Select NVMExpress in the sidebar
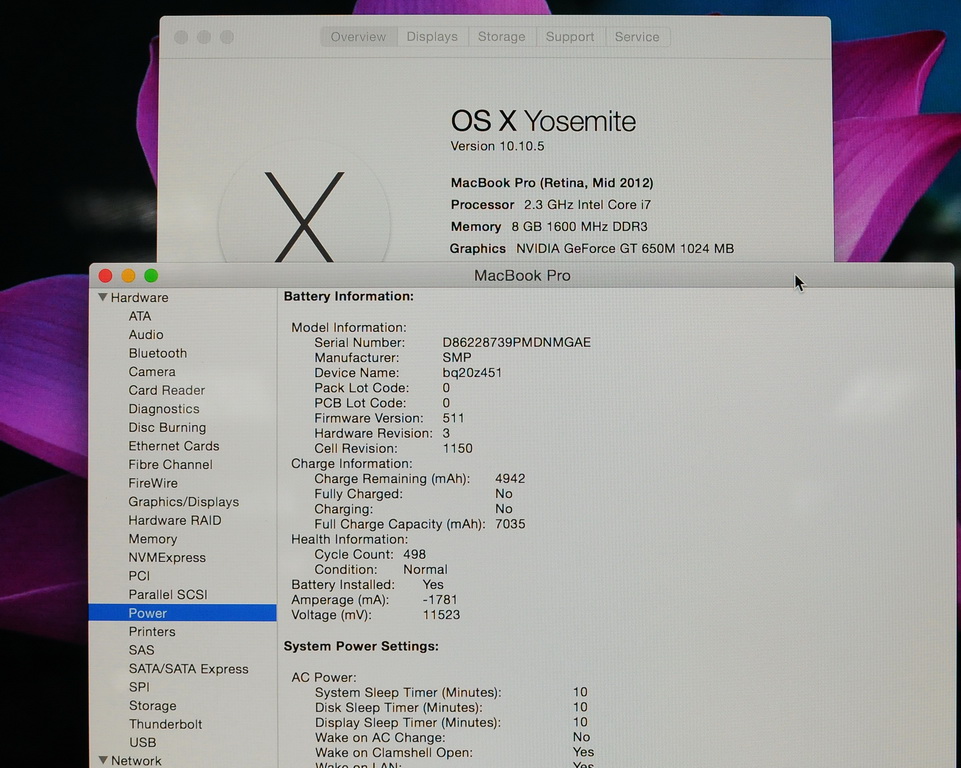 point(167,558)
